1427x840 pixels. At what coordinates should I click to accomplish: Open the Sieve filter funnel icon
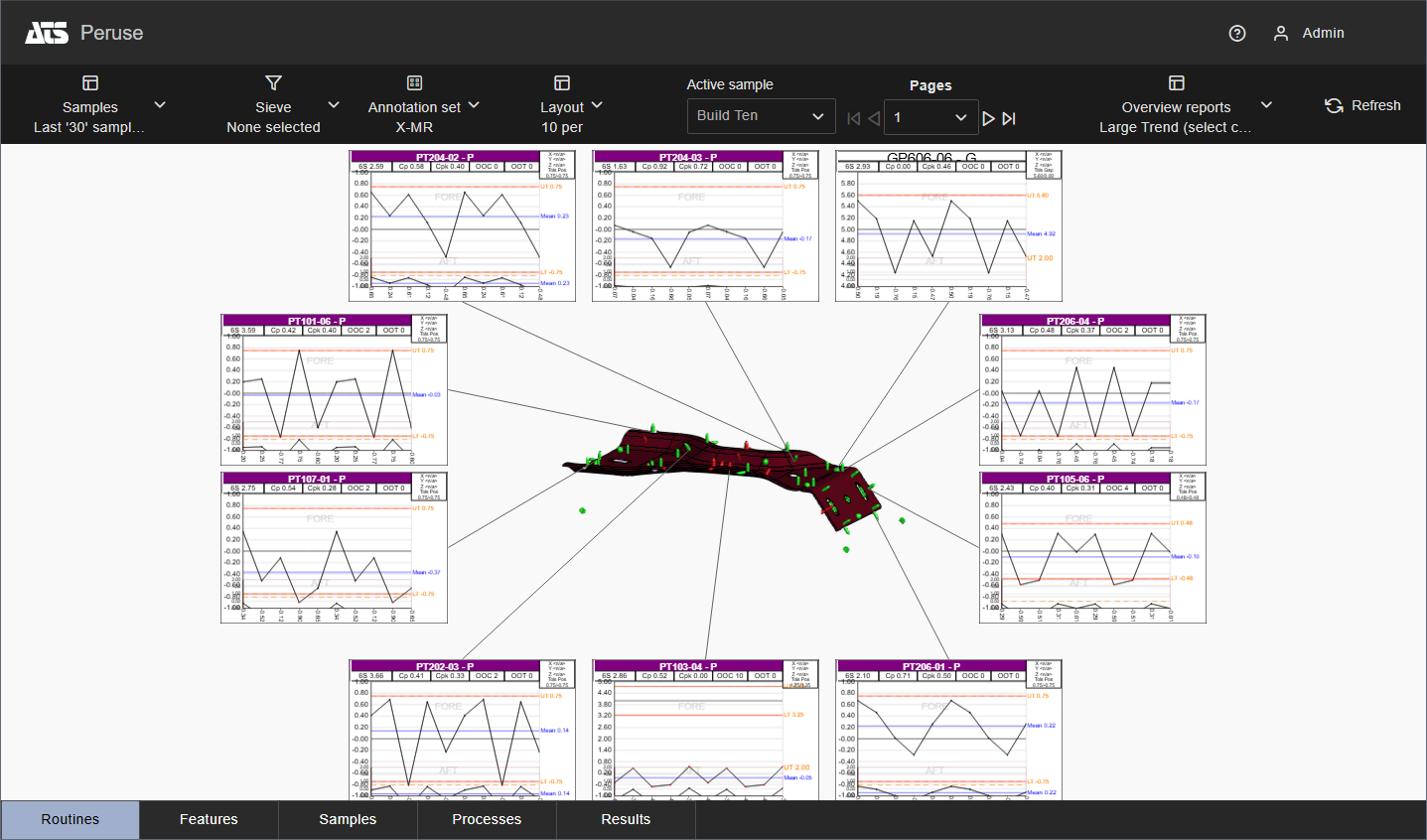coord(273,83)
